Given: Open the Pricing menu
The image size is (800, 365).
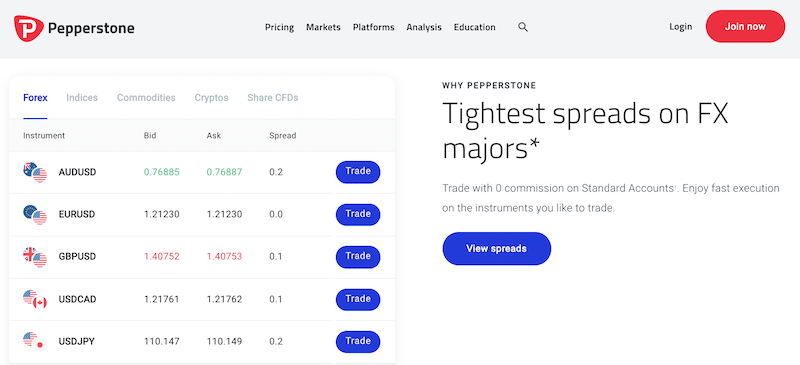Looking at the screenshot, I should (x=280, y=27).
